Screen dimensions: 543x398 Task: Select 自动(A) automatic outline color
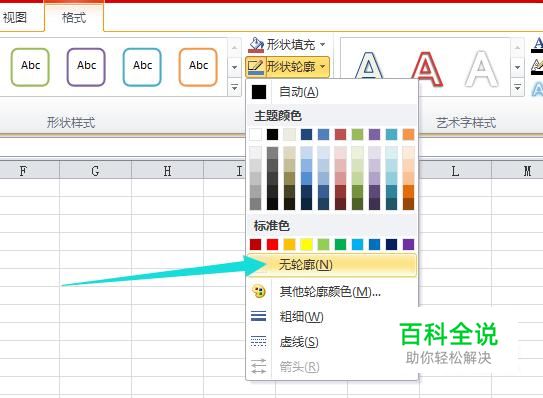[331, 92]
